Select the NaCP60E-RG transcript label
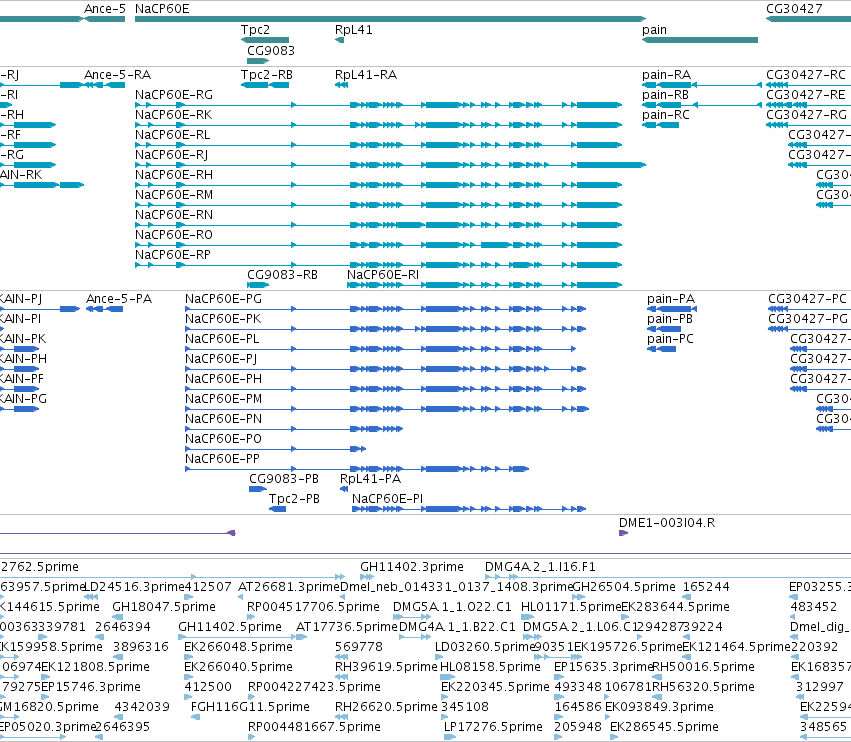 174,95
